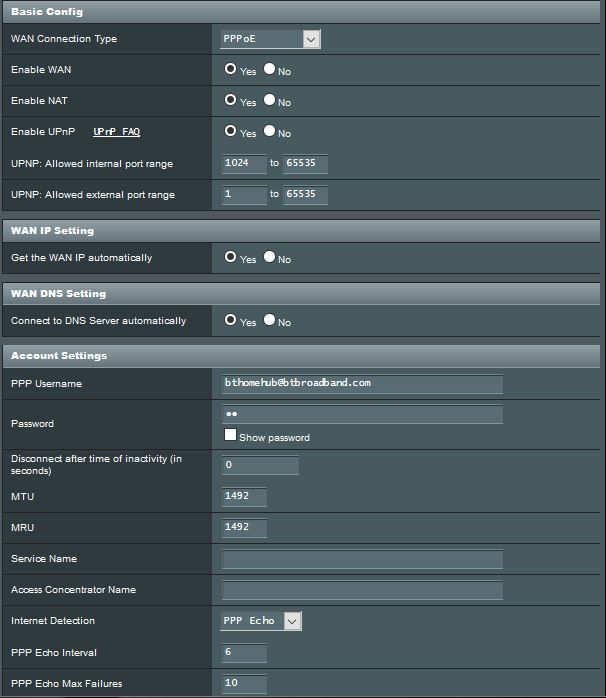Open the WAN Connection Type dropdown
The width and height of the screenshot is (606, 698).
tap(270, 39)
